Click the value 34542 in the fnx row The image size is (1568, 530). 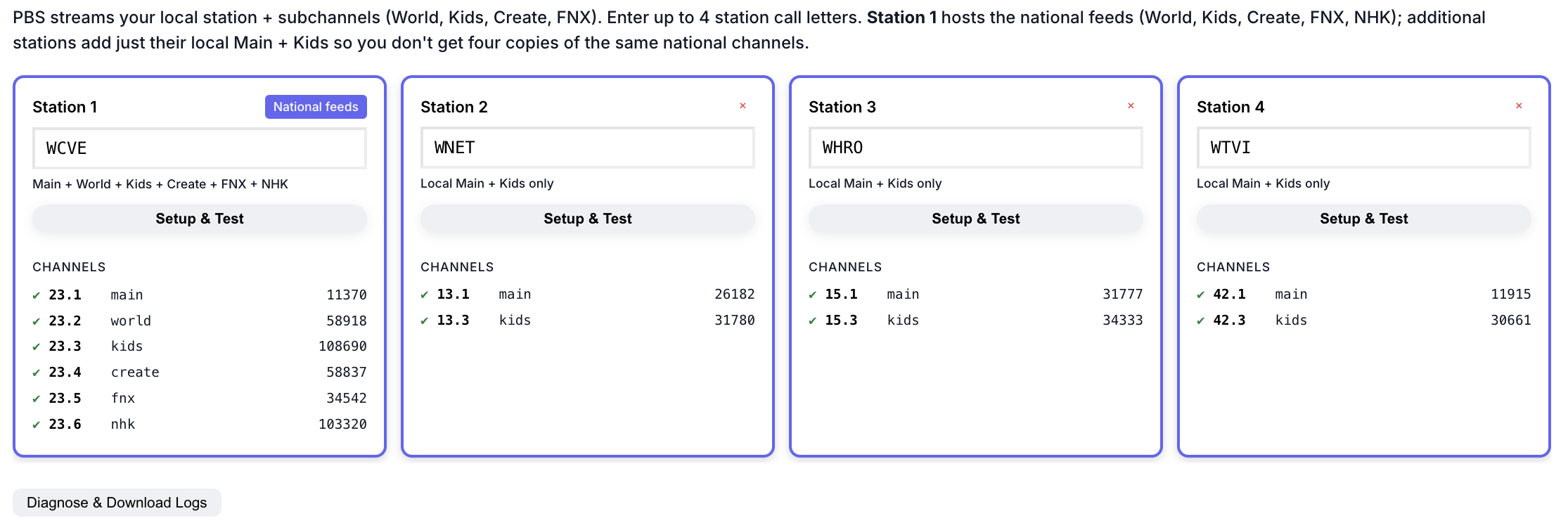[x=347, y=399]
